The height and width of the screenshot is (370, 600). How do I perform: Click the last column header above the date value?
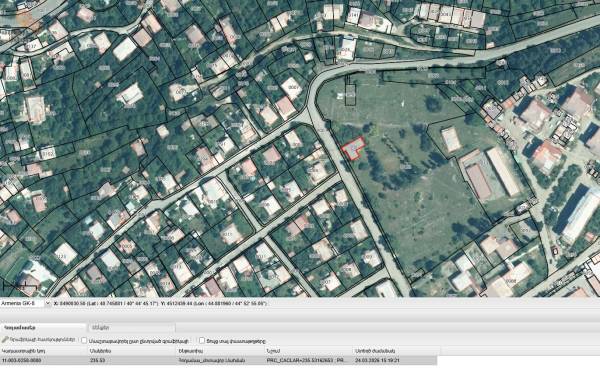point(396,351)
